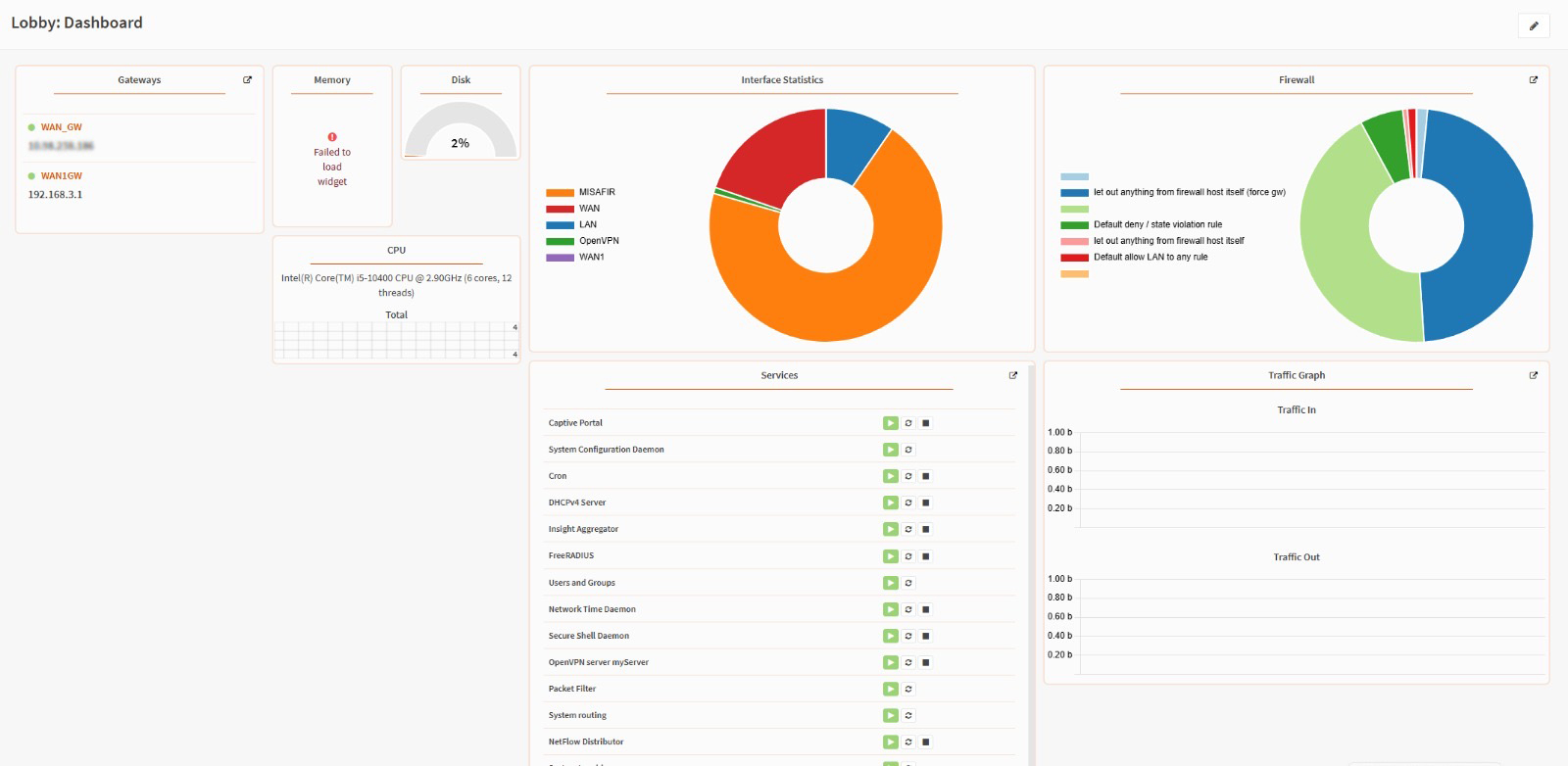Toggle WAN1 purple legend swatch
This screenshot has width=1568, height=766.
pos(560,258)
